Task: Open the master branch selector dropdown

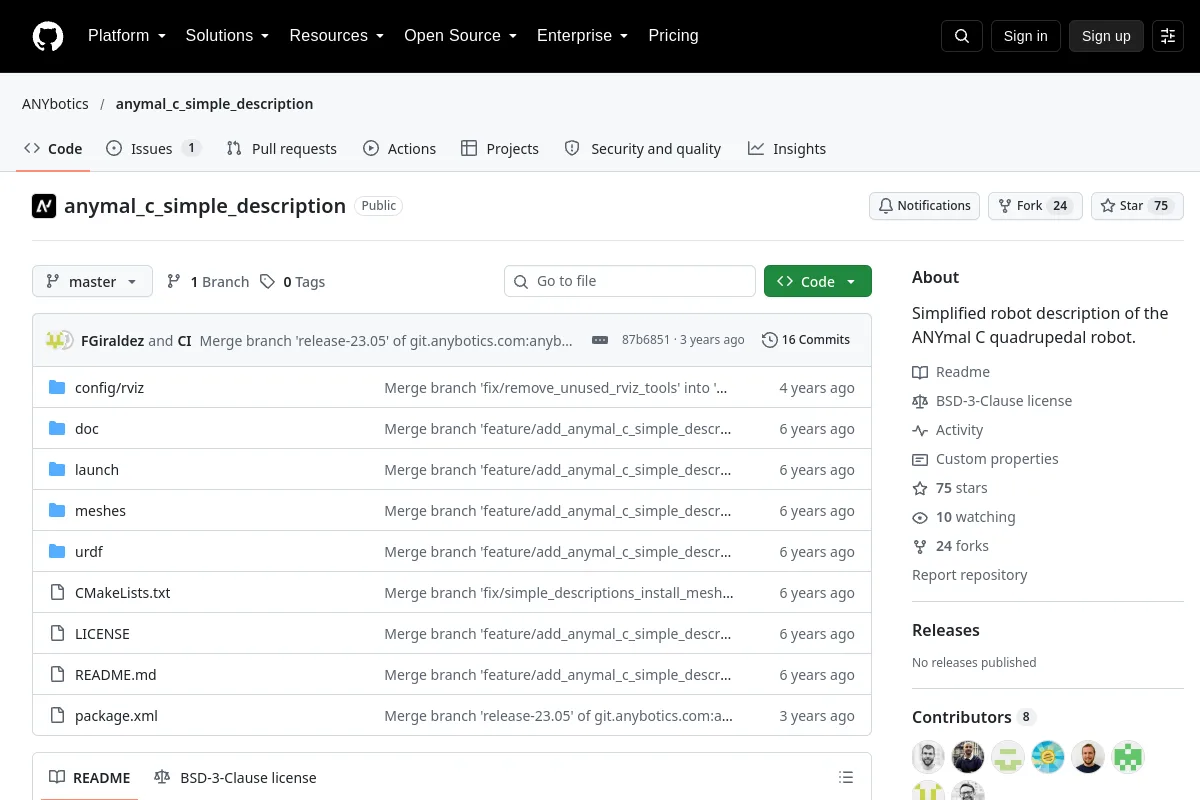Action: tap(92, 281)
